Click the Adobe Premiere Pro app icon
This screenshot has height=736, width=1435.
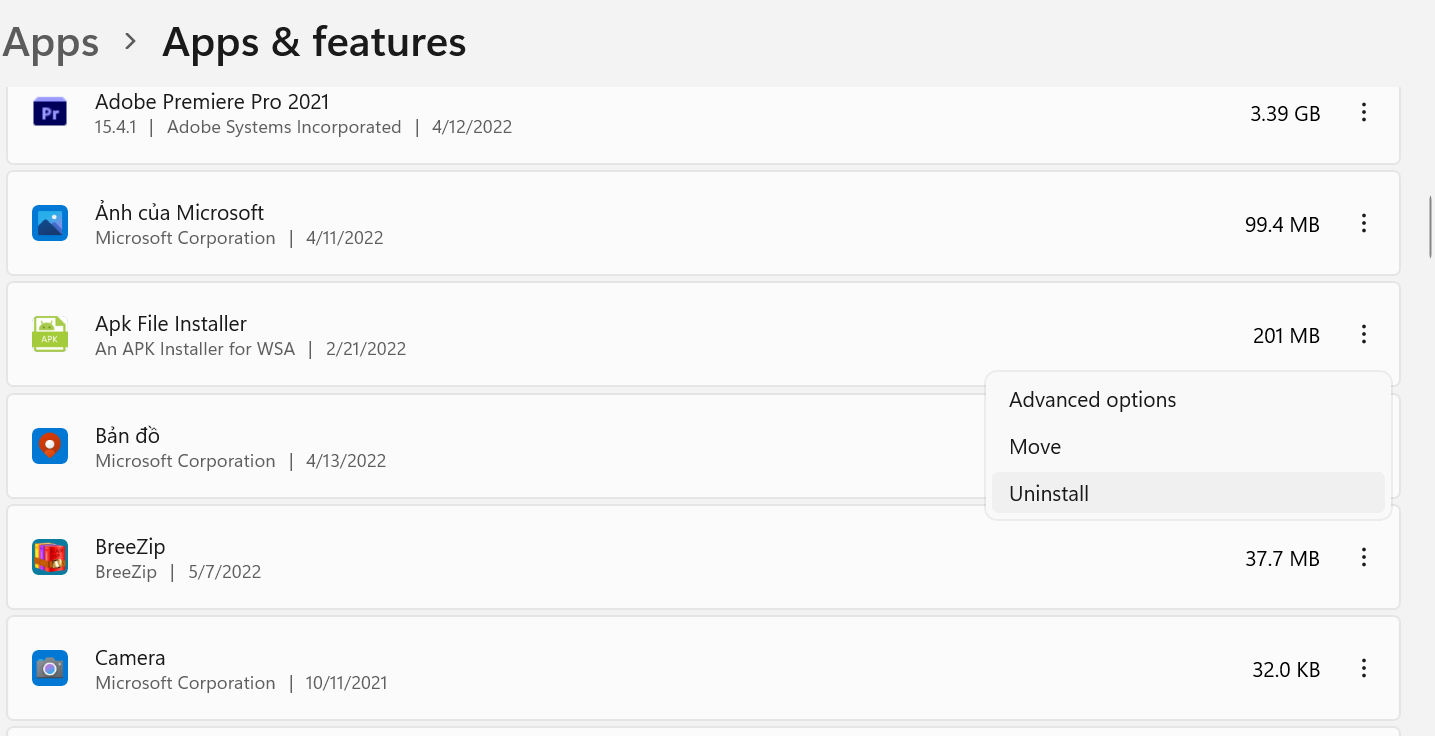(50, 113)
